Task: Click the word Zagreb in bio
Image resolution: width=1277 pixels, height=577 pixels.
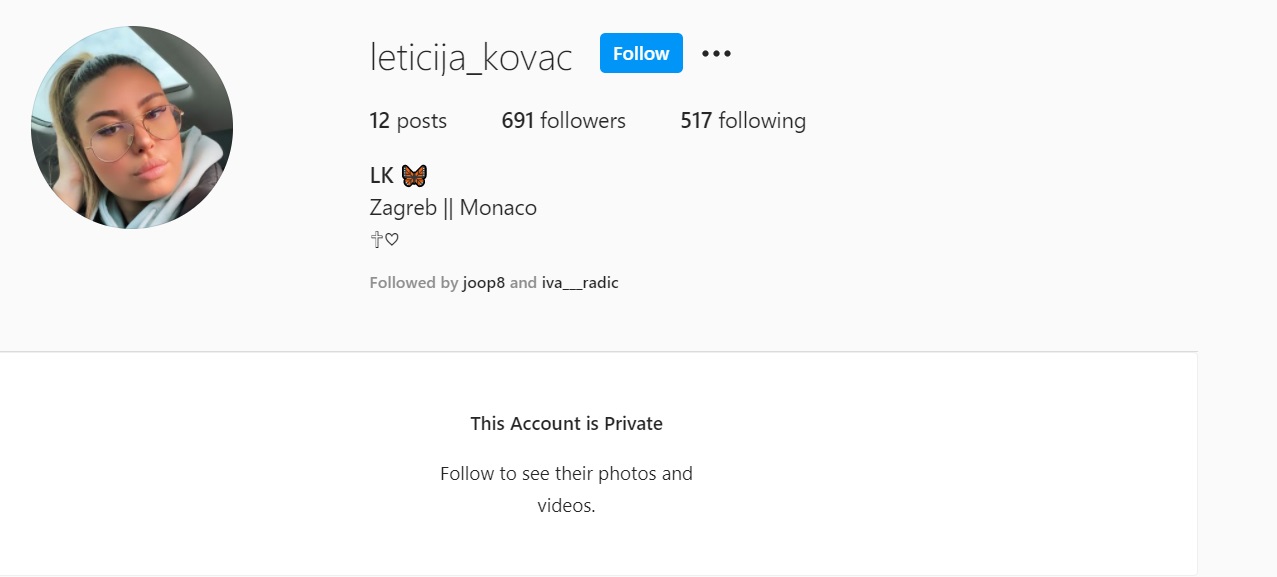Action: [x=403, y=208]
